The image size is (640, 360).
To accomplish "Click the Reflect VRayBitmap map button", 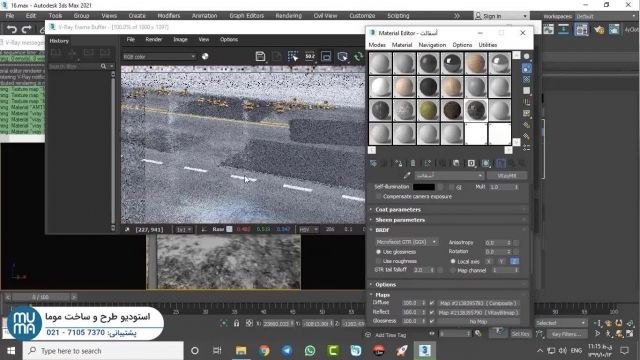I will tap(478, 312).
